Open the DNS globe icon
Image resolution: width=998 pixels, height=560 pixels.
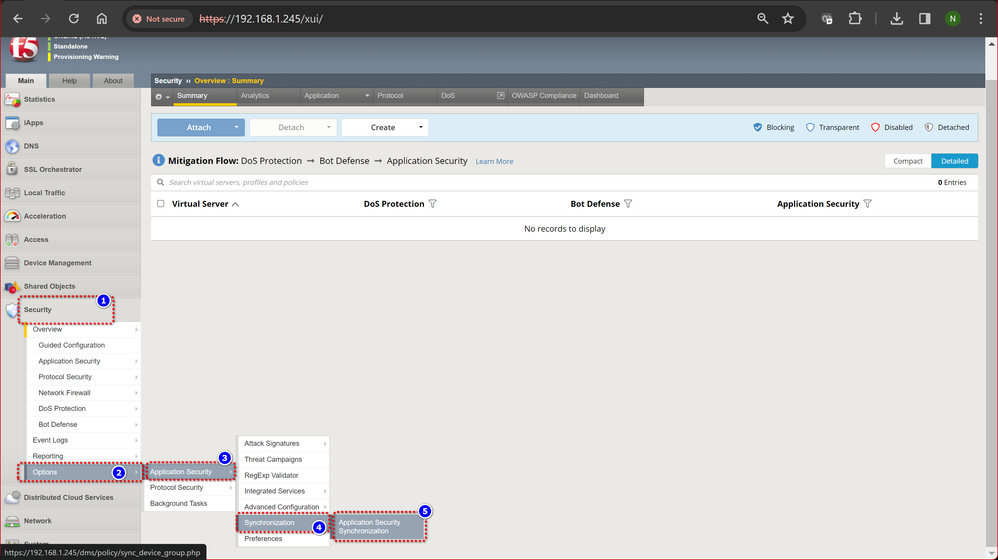pos(12,147)
